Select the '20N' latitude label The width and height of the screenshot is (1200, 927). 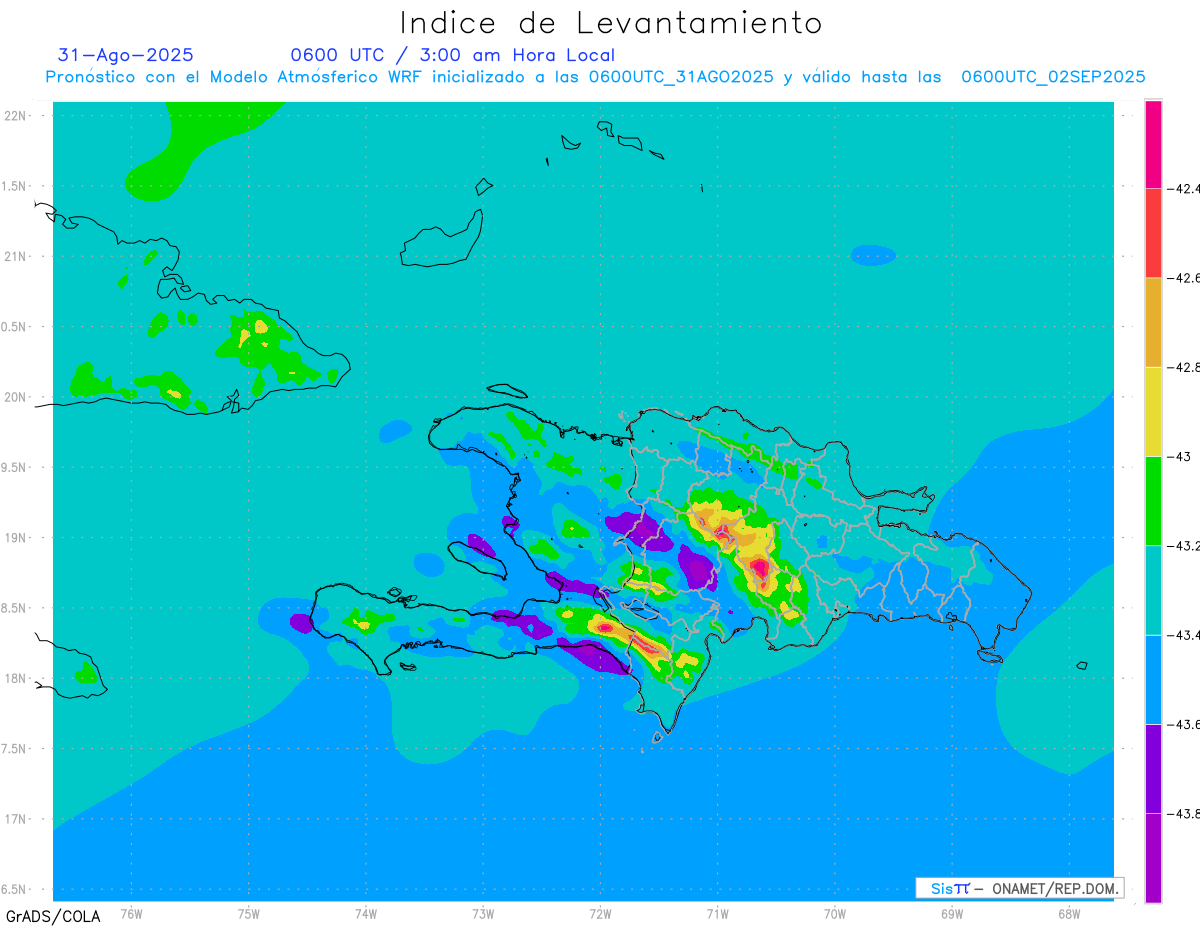(x=15, y=397)
